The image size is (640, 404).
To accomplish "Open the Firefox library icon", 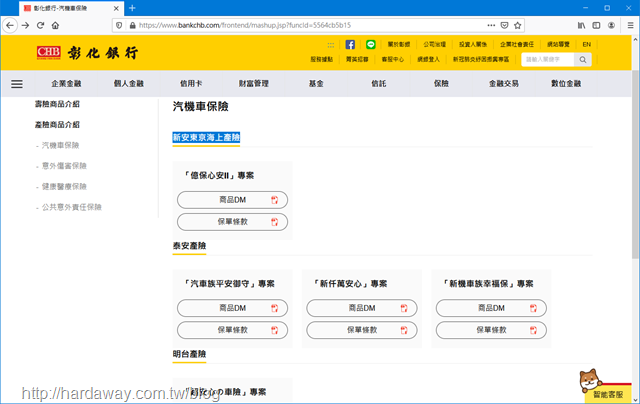I will tap(581, 25).
